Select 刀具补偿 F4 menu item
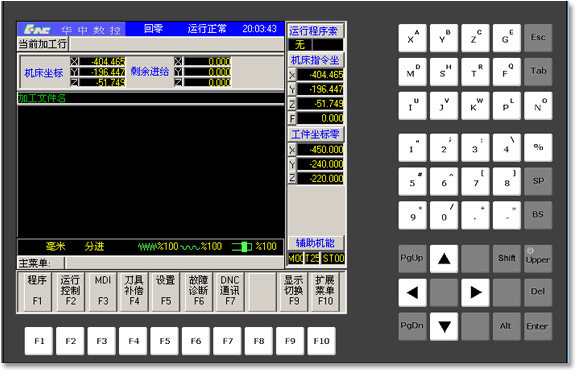Image resolution: width=580 pixels, height=379 pixels. pyautogui.click(x=134, y=291)
